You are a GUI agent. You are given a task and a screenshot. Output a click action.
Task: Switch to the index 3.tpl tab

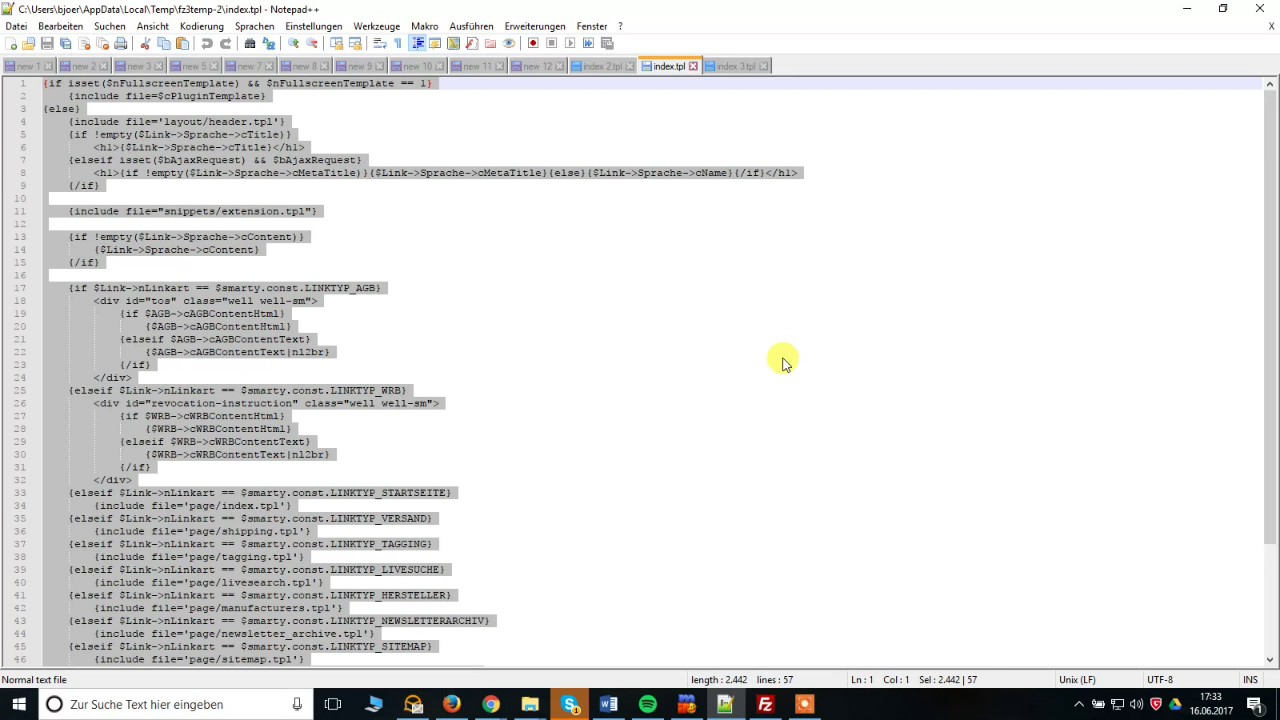(x=736, y=66)
